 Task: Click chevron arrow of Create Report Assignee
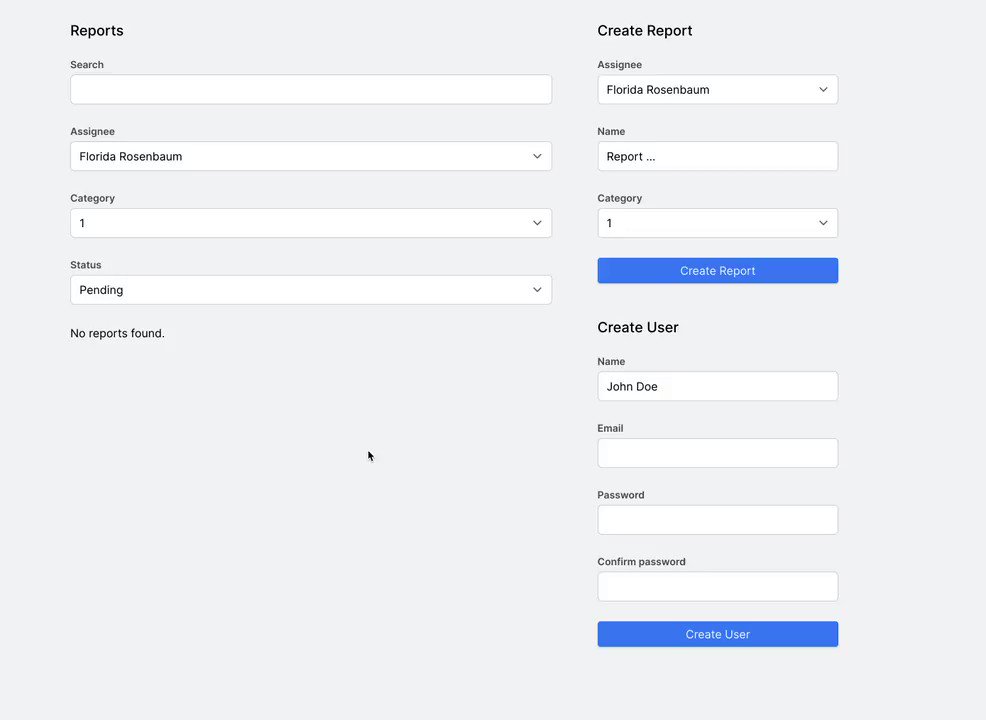(x=823, y=90)
